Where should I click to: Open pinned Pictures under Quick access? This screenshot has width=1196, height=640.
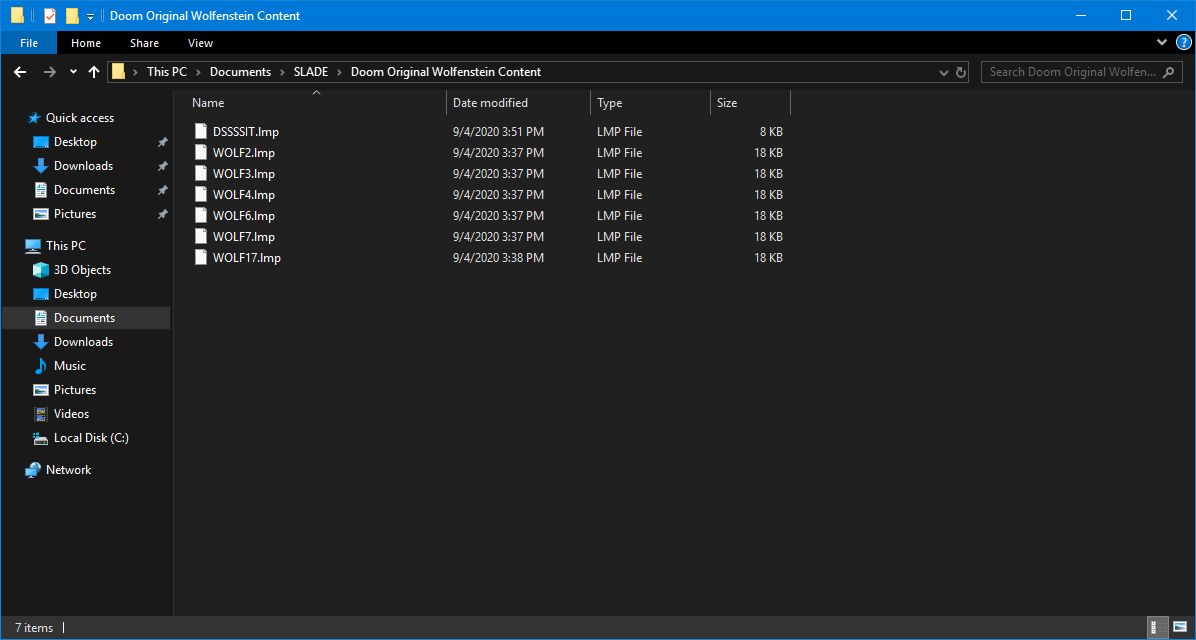click(75, 214)
